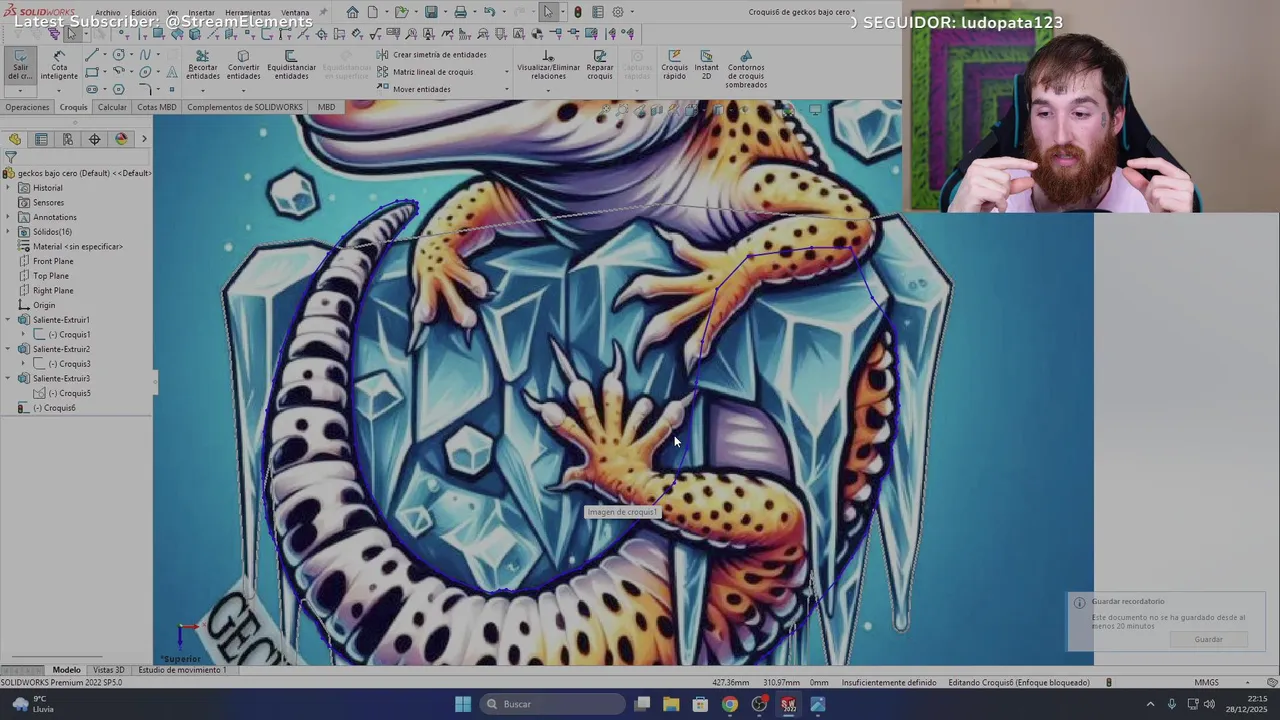Viewport: 1280px width, 720px height.
Task: Click Crear simetría de entidades
Action: (x=432, y=55)
